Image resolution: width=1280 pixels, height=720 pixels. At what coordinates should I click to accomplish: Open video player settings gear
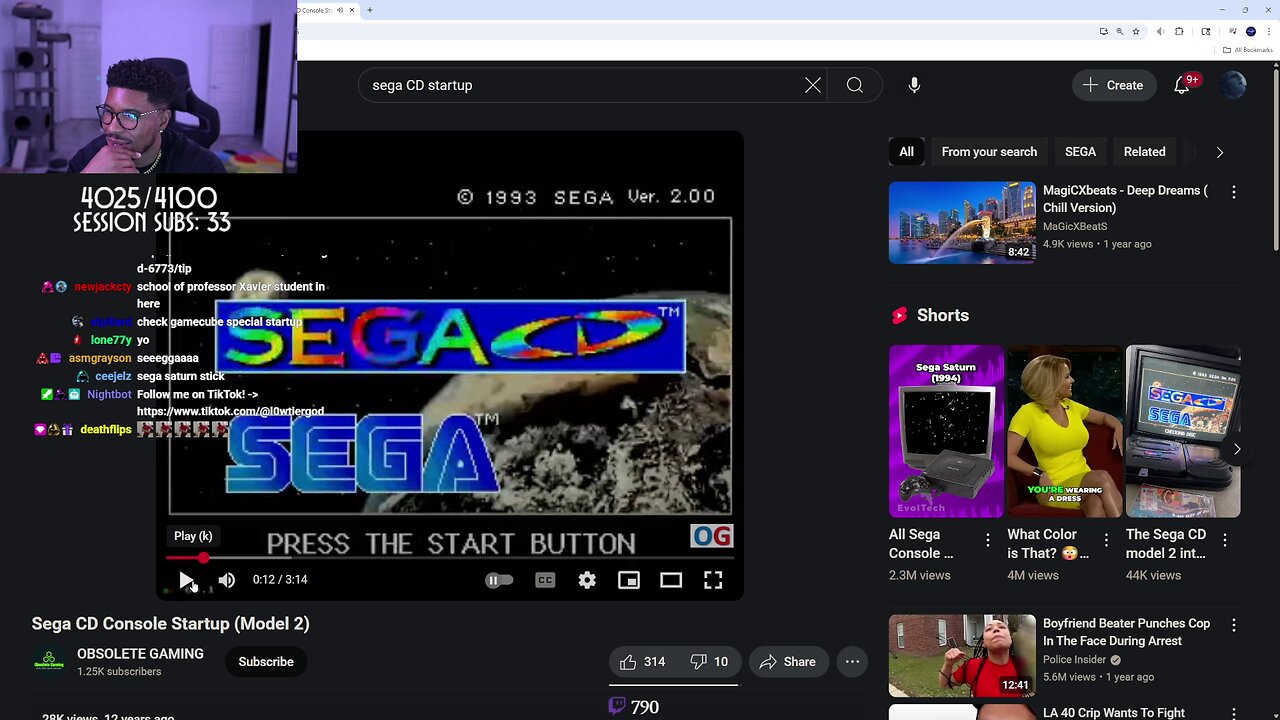pos(587,580)
